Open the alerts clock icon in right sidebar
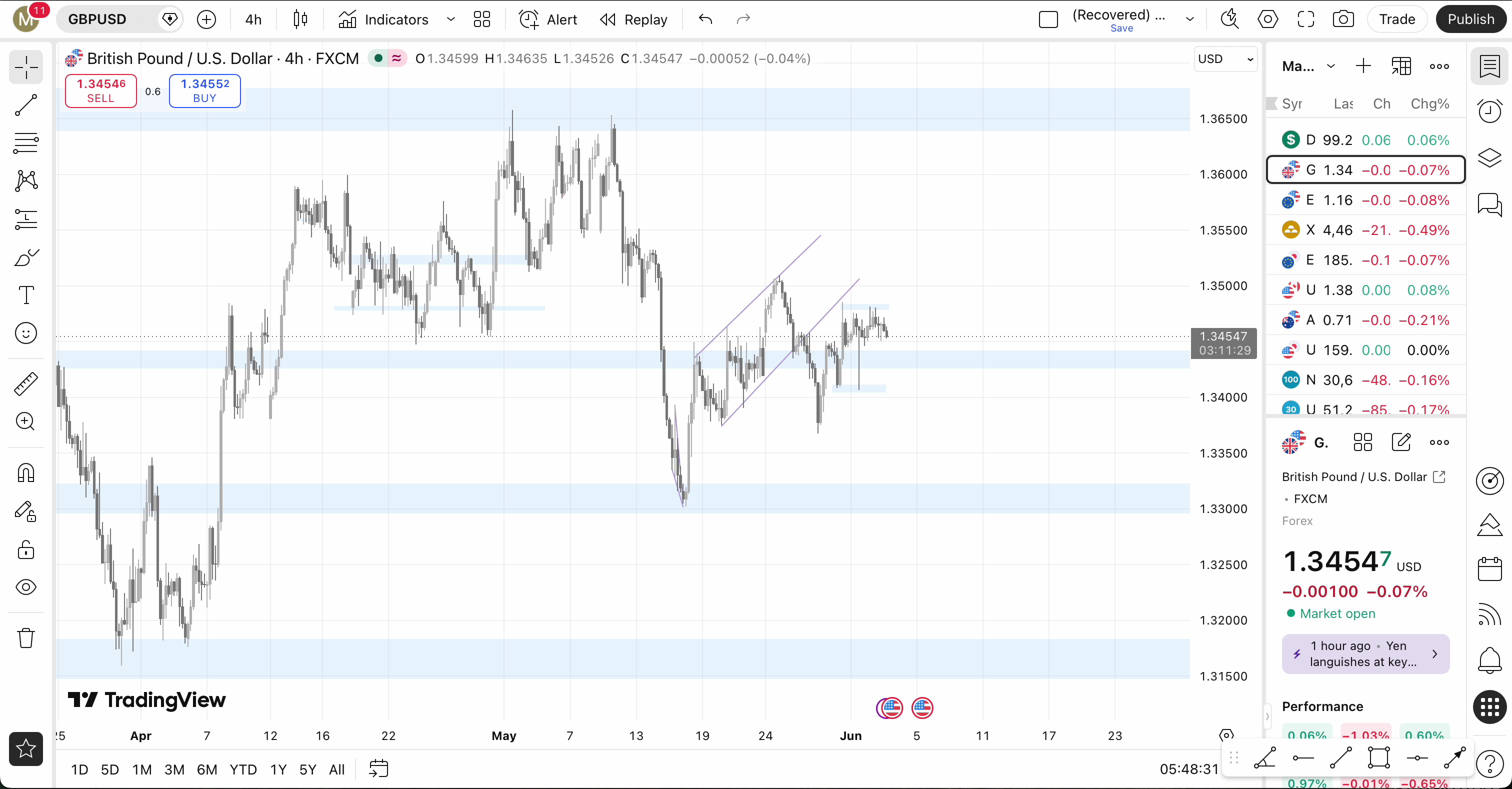The image size is (1512, 789). (1489, 111)
